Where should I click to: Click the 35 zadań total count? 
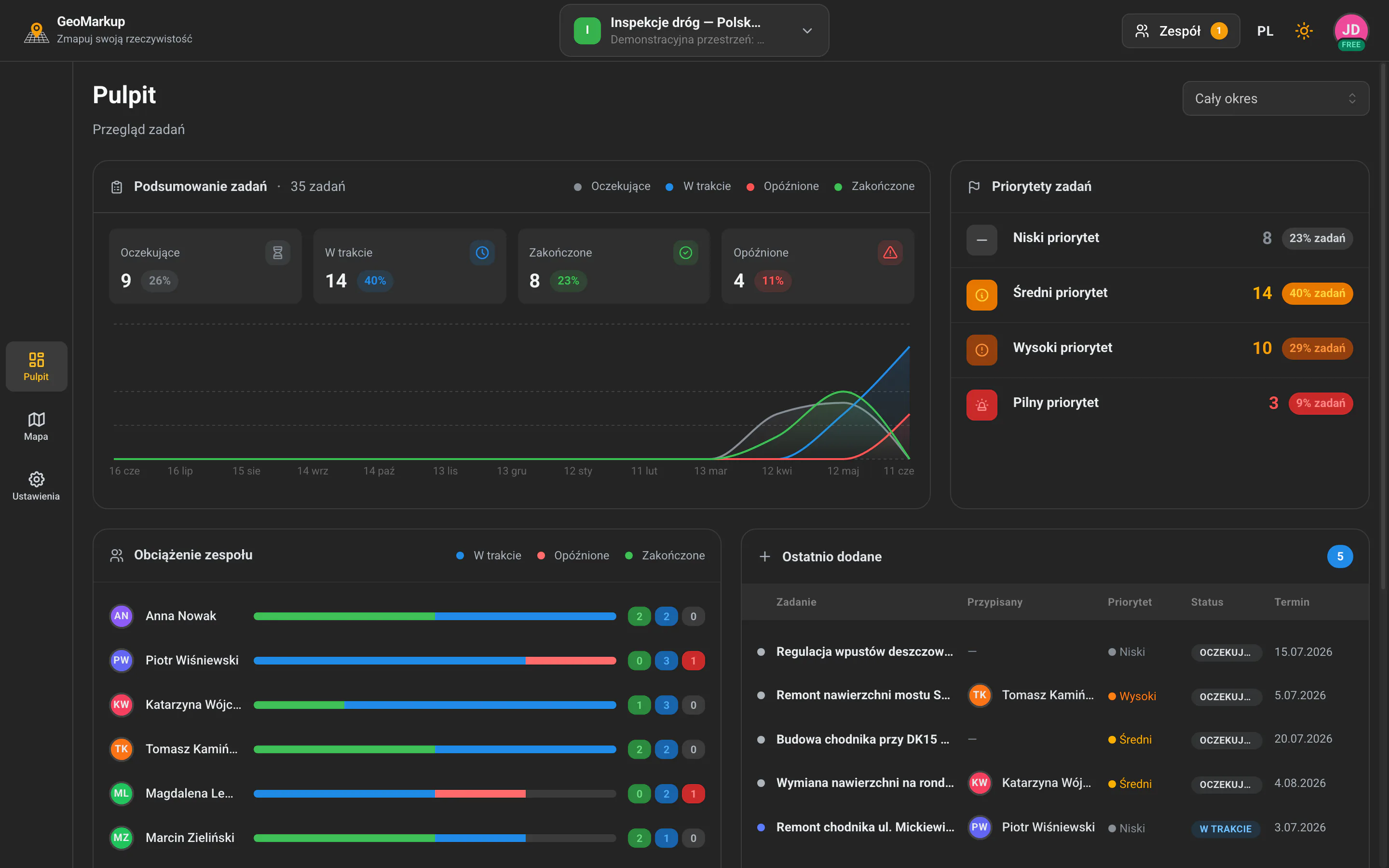point(317,187)
